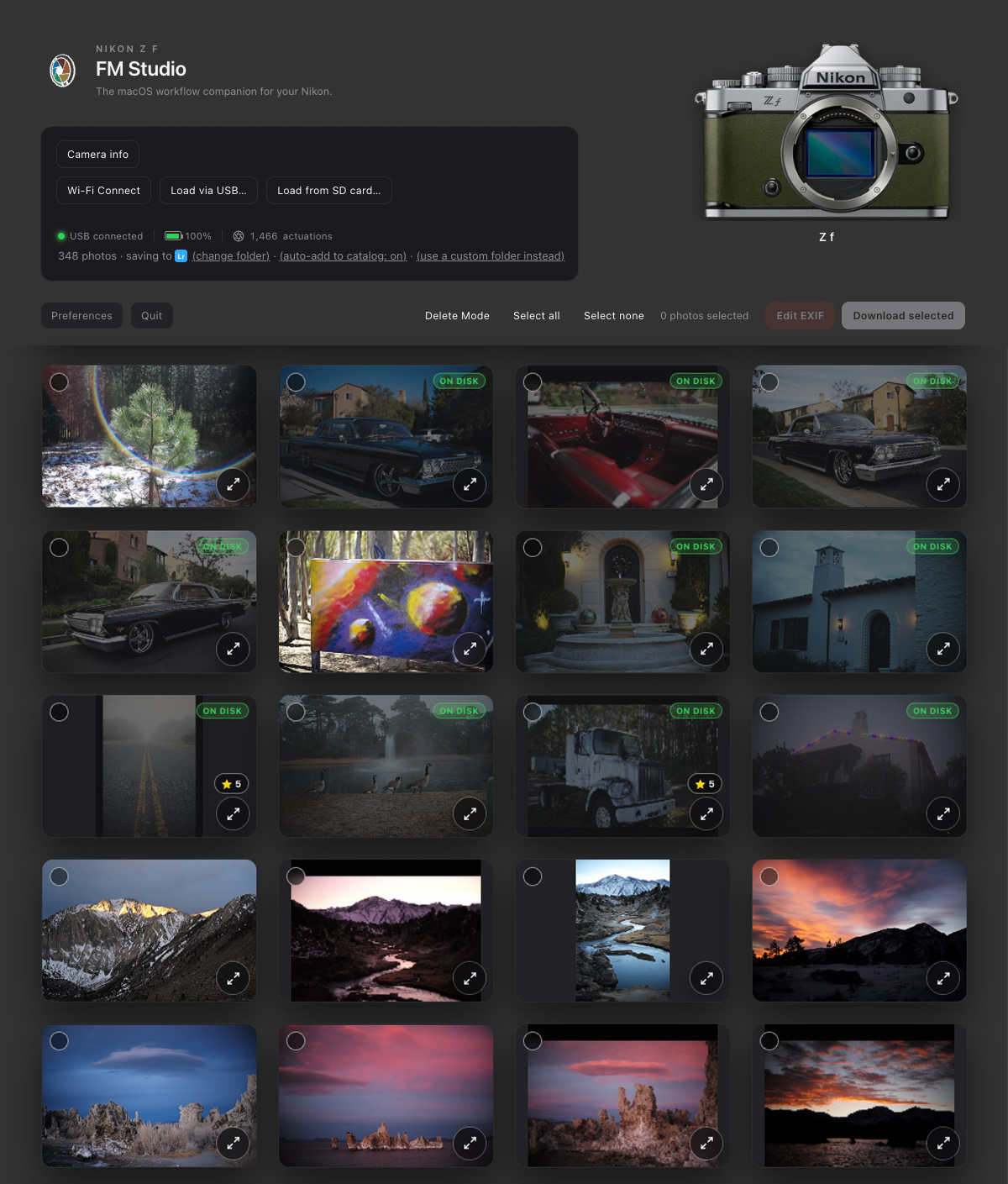Click the green USB connected indicator

pyautogui.click(x=61, y=236)
